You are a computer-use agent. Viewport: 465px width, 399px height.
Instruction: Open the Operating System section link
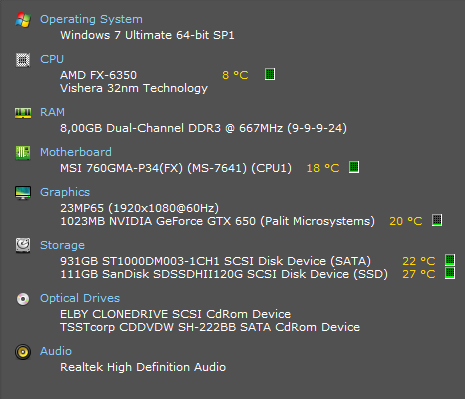(91, 19)
